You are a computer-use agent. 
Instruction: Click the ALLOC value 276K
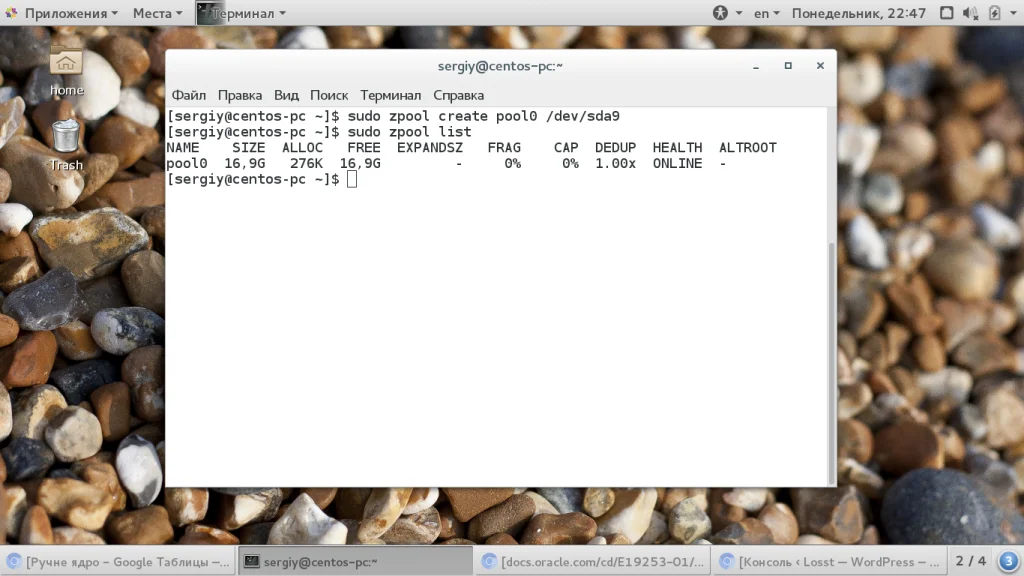[306, 163]
